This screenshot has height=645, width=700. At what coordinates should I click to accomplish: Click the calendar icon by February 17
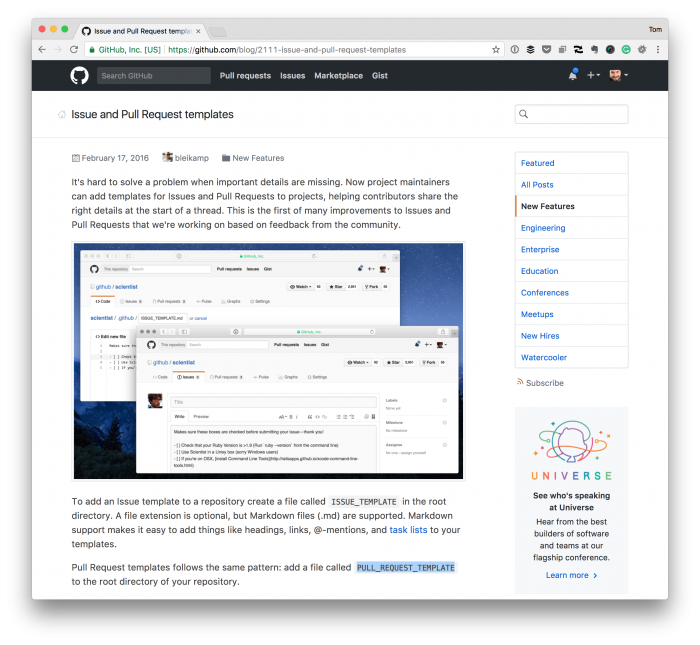pyautogui.click(x=76, y=158)
